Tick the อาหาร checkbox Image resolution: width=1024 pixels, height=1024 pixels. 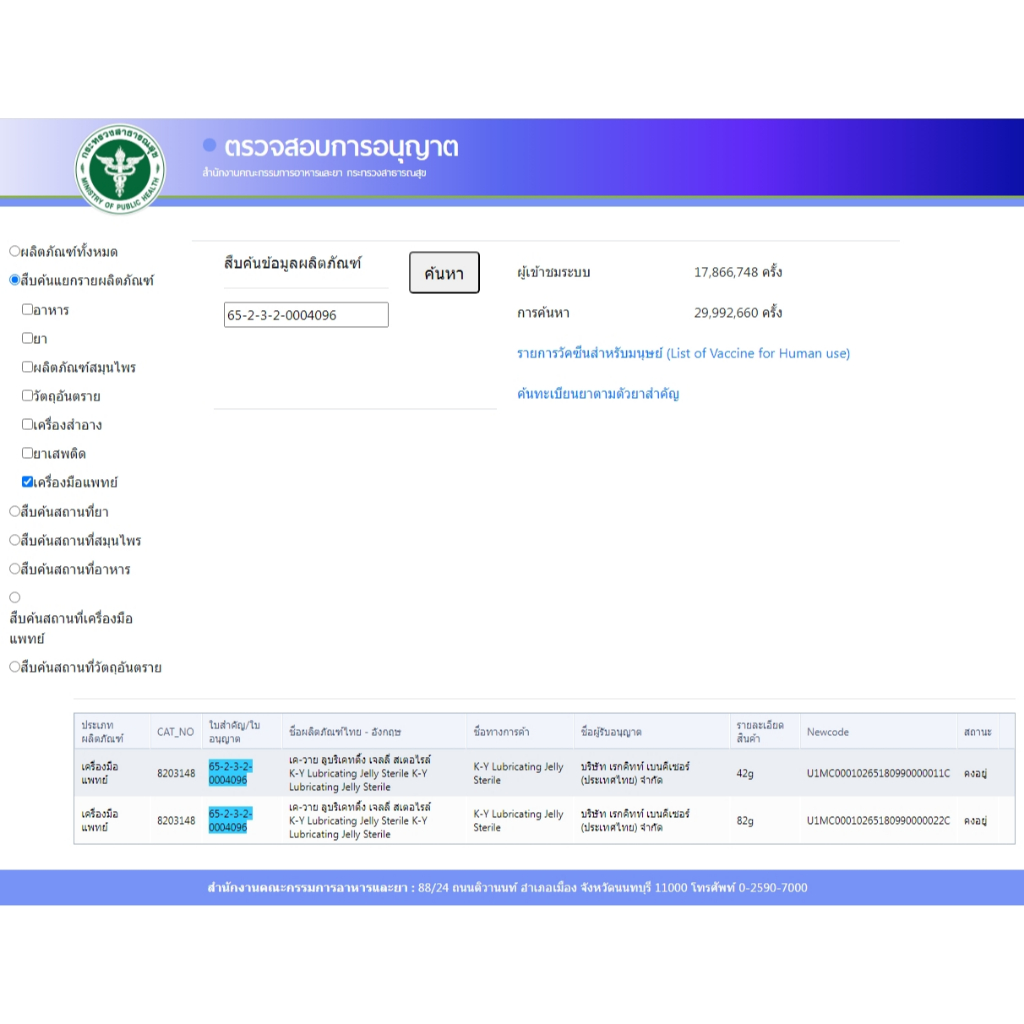[x=28, y=310]
